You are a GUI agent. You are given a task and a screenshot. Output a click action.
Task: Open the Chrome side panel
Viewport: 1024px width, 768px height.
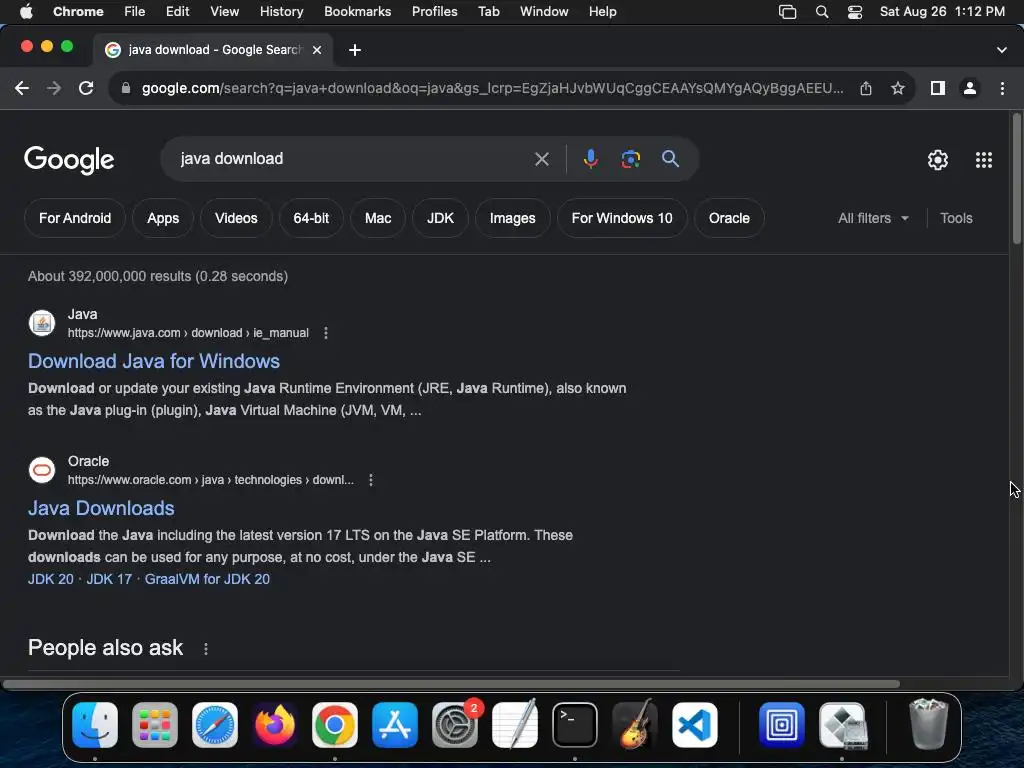(x=938, y=88)
